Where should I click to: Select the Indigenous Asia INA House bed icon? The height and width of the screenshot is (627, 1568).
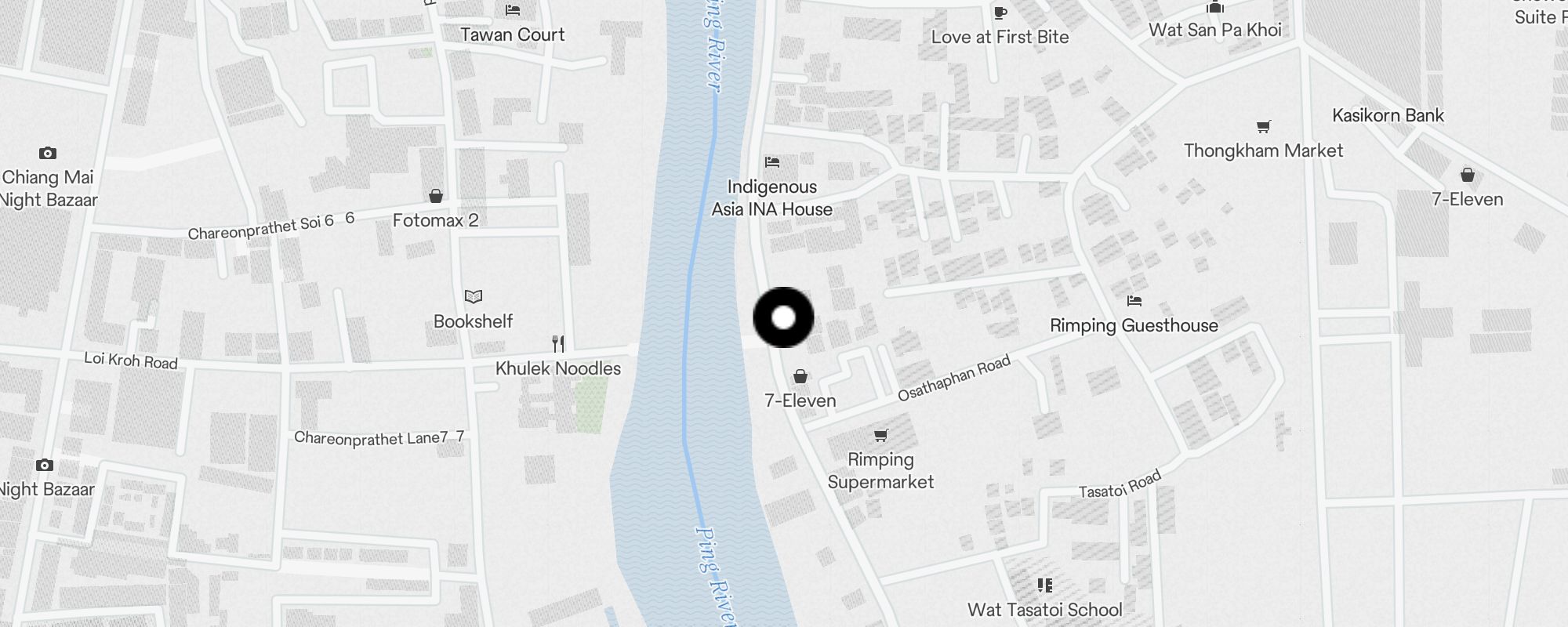tap(772, 162)
